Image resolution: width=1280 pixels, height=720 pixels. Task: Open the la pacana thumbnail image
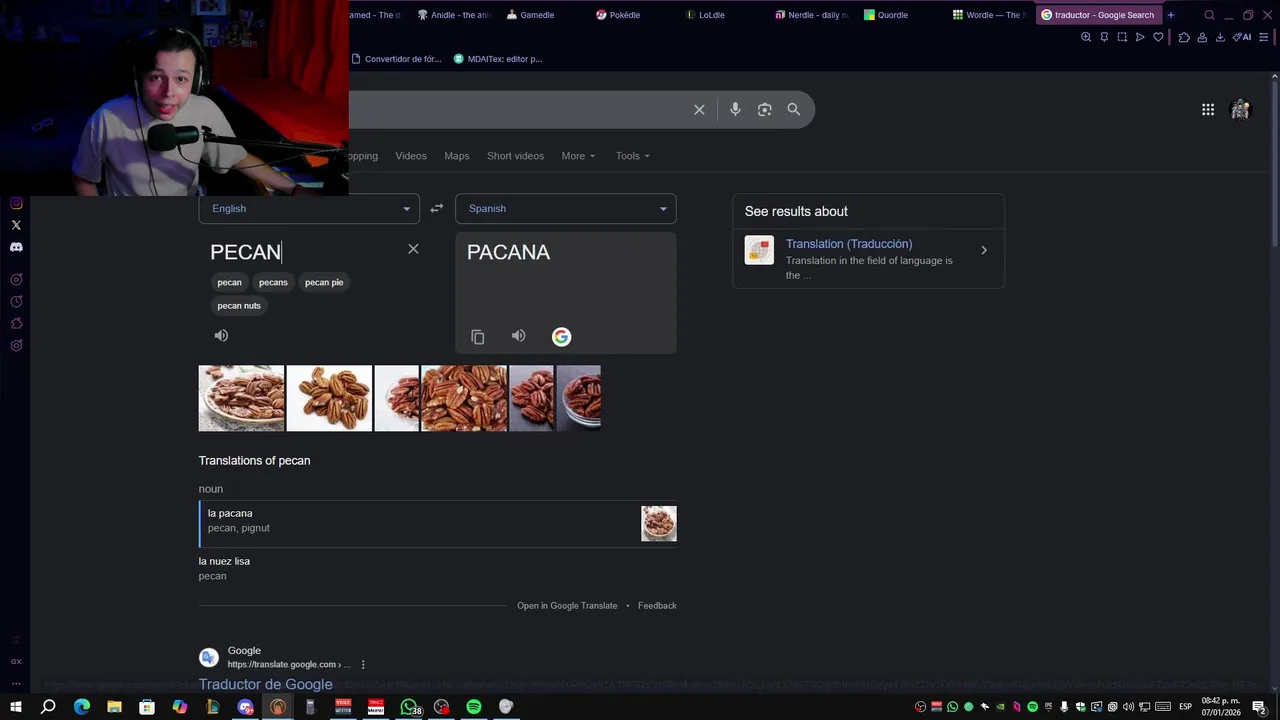point(659,524)
